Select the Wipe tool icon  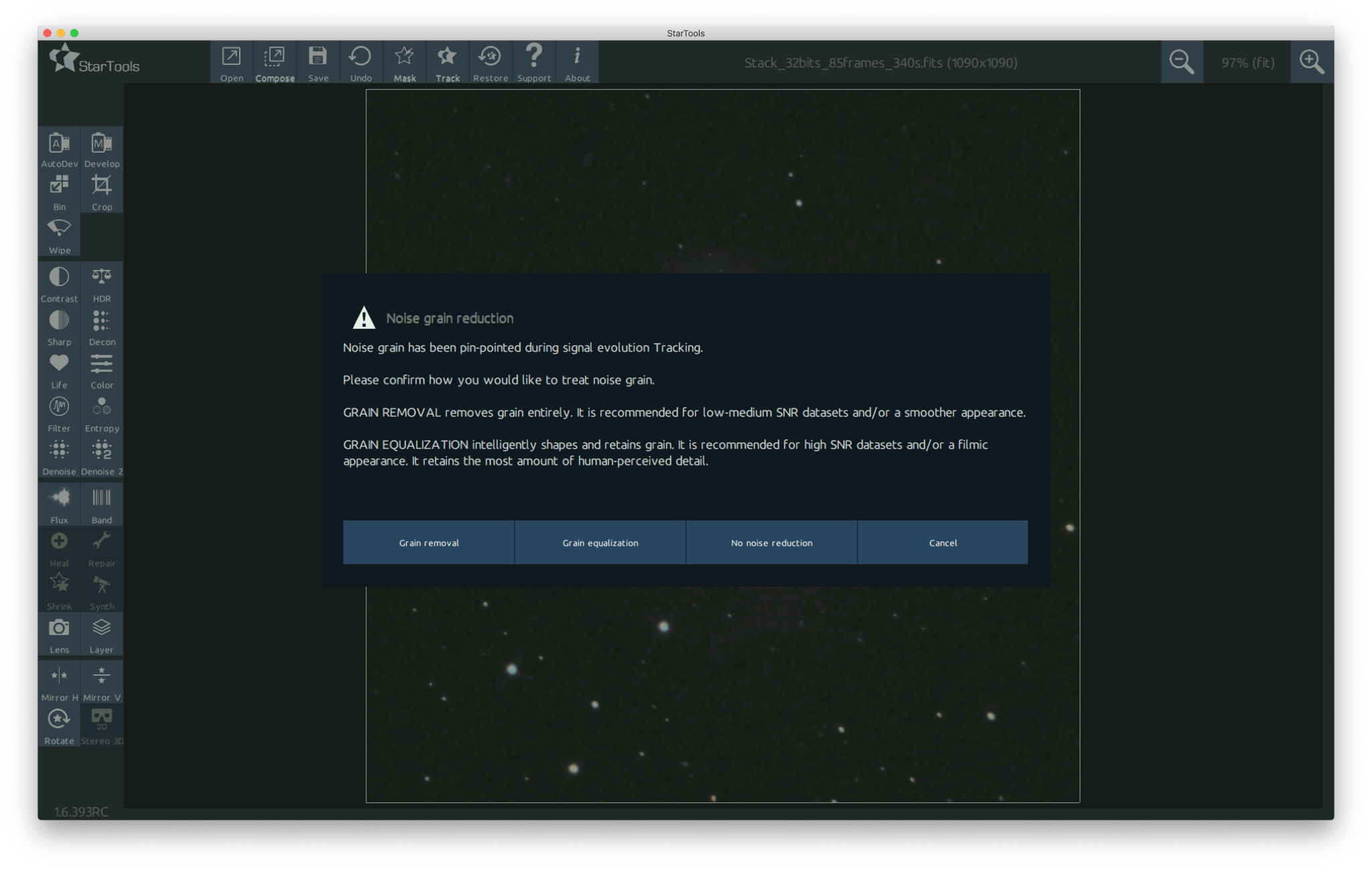pos(59,235)
